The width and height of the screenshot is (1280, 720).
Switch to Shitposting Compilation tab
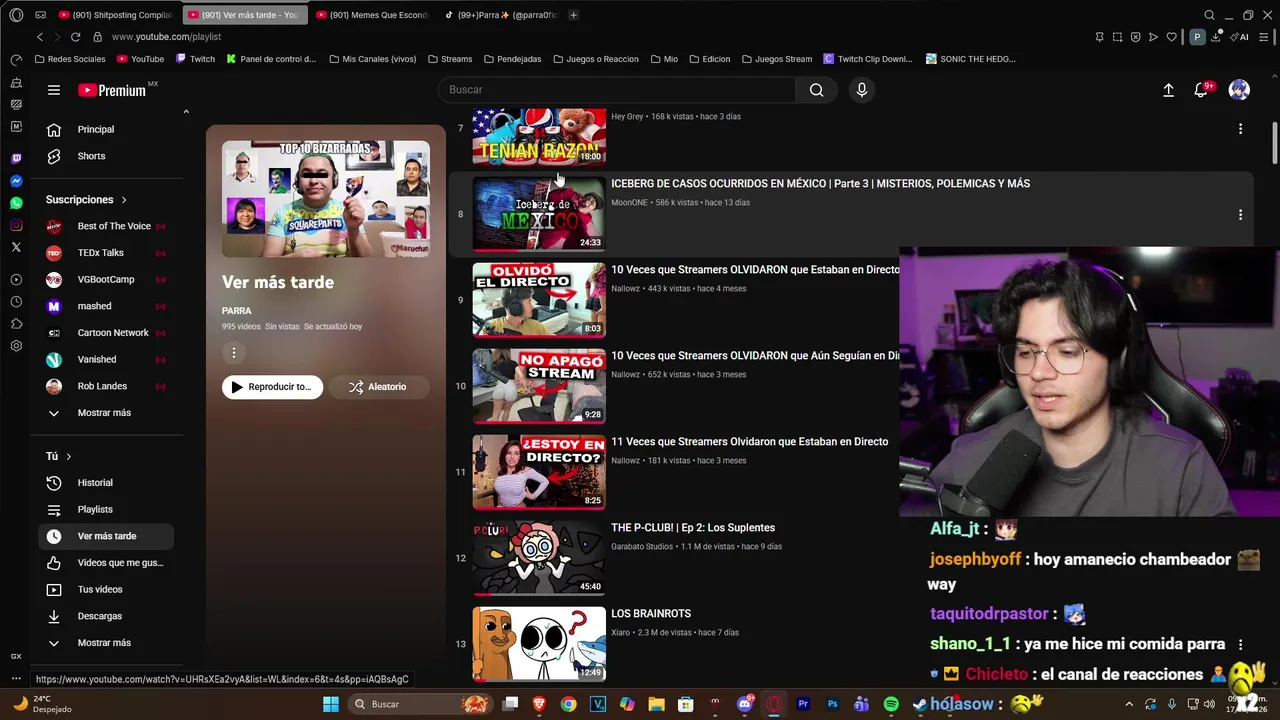[x=115, y=15]
